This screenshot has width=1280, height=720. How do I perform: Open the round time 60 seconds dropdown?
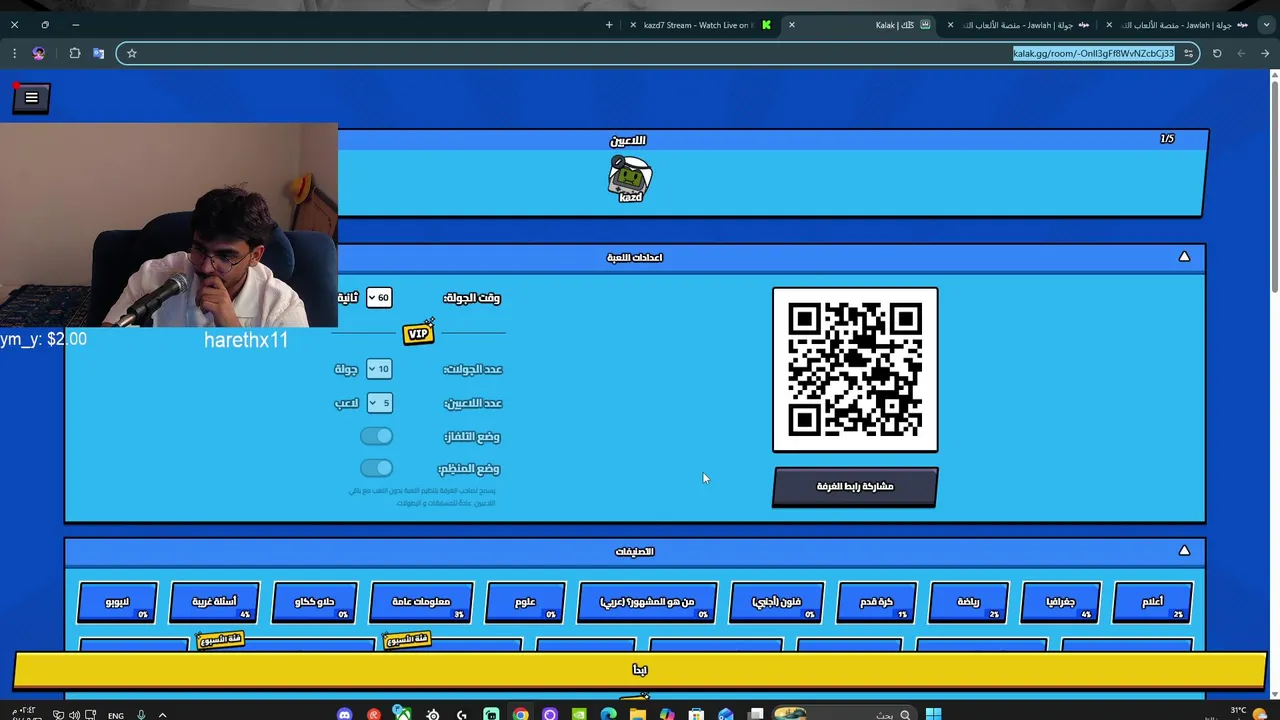pos(378,297)
